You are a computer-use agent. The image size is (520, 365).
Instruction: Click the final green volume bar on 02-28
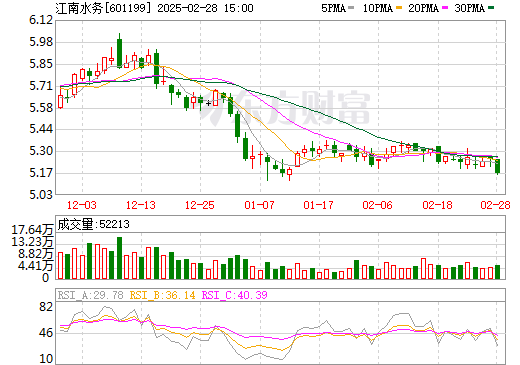point(498,272)
